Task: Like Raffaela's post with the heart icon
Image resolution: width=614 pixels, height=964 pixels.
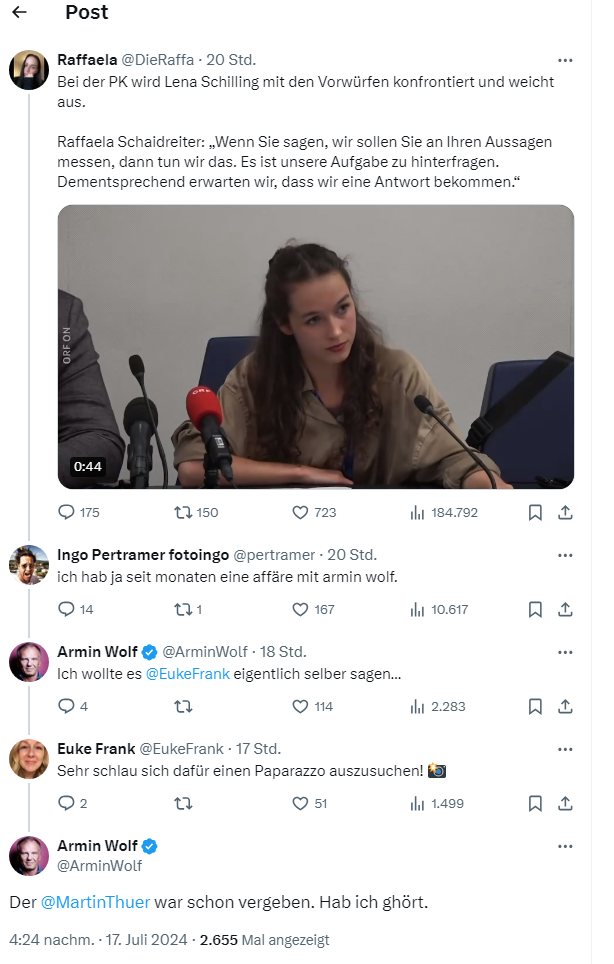Action: click(298, 512)
